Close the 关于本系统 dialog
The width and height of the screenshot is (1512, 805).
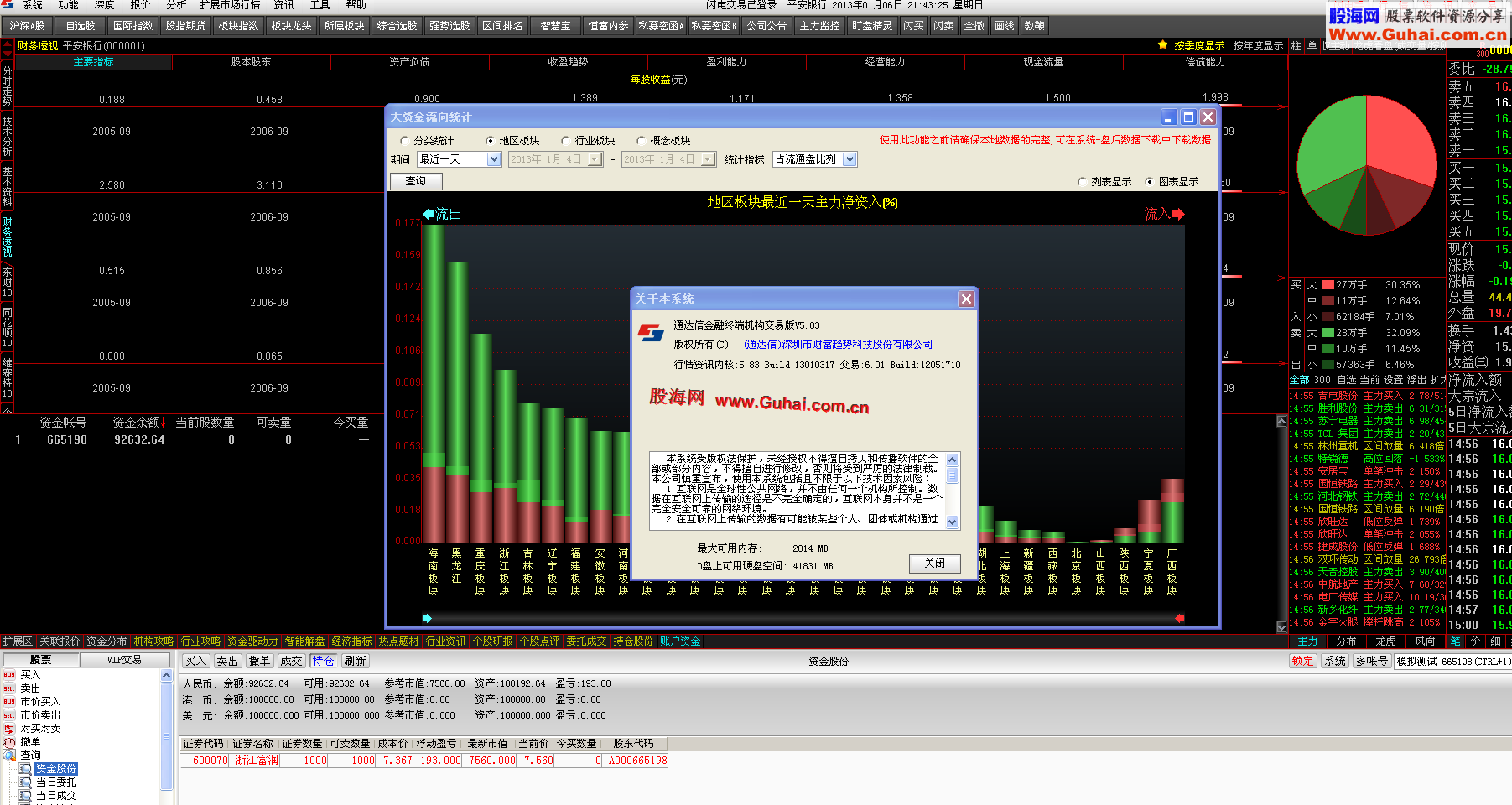[966, 299]
